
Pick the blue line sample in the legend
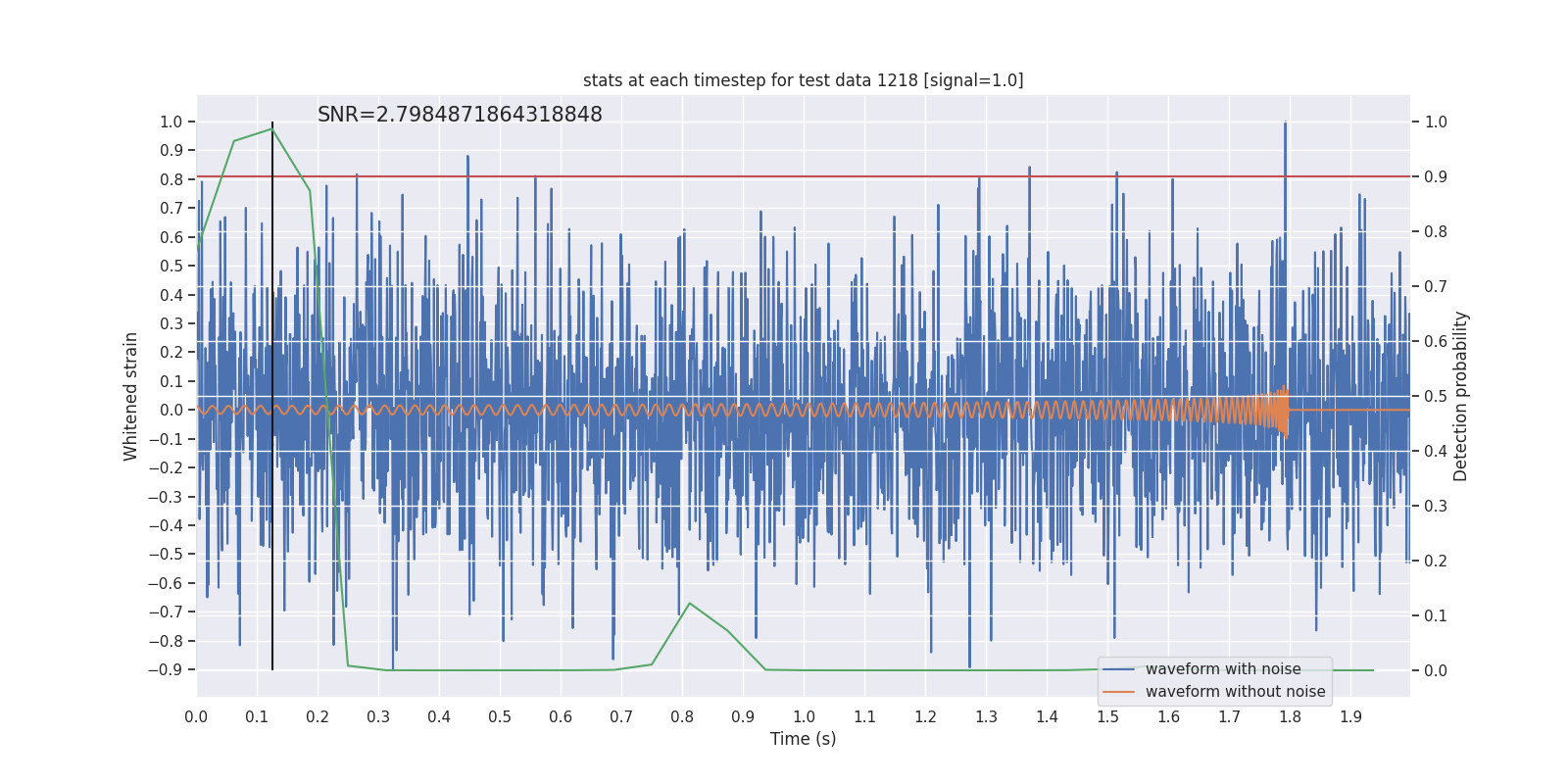coord(1119,669)
